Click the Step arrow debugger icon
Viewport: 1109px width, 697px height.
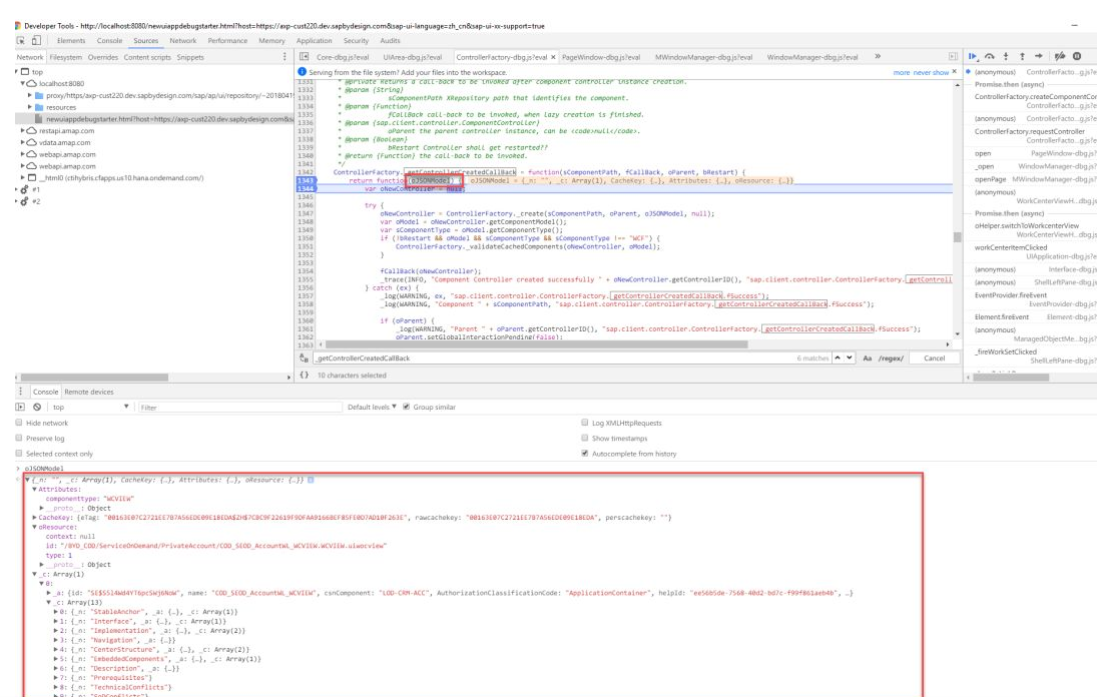pyautogui.click(x=1038, y=56)
